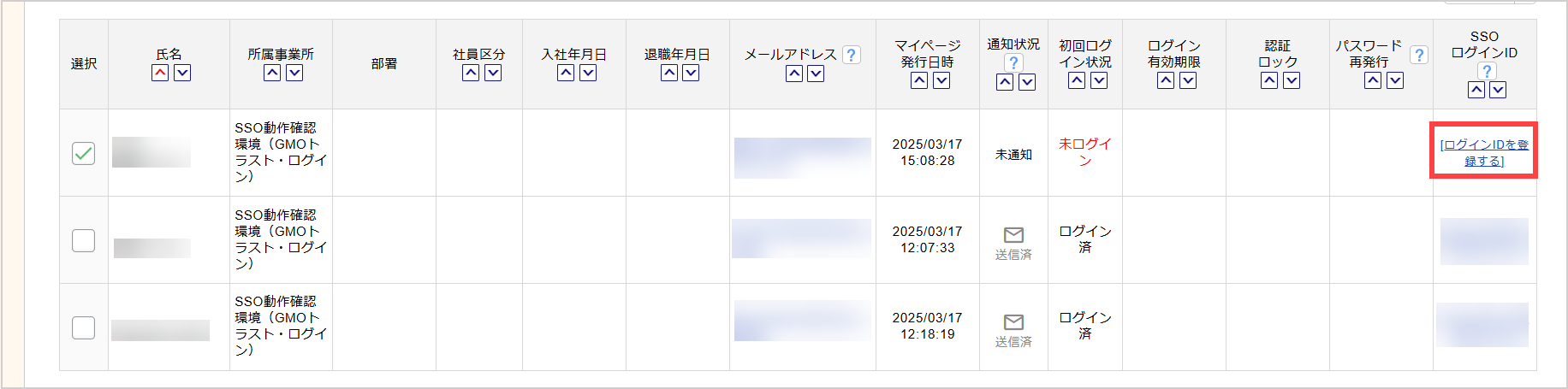Check the third row selection checkbox

83,328
